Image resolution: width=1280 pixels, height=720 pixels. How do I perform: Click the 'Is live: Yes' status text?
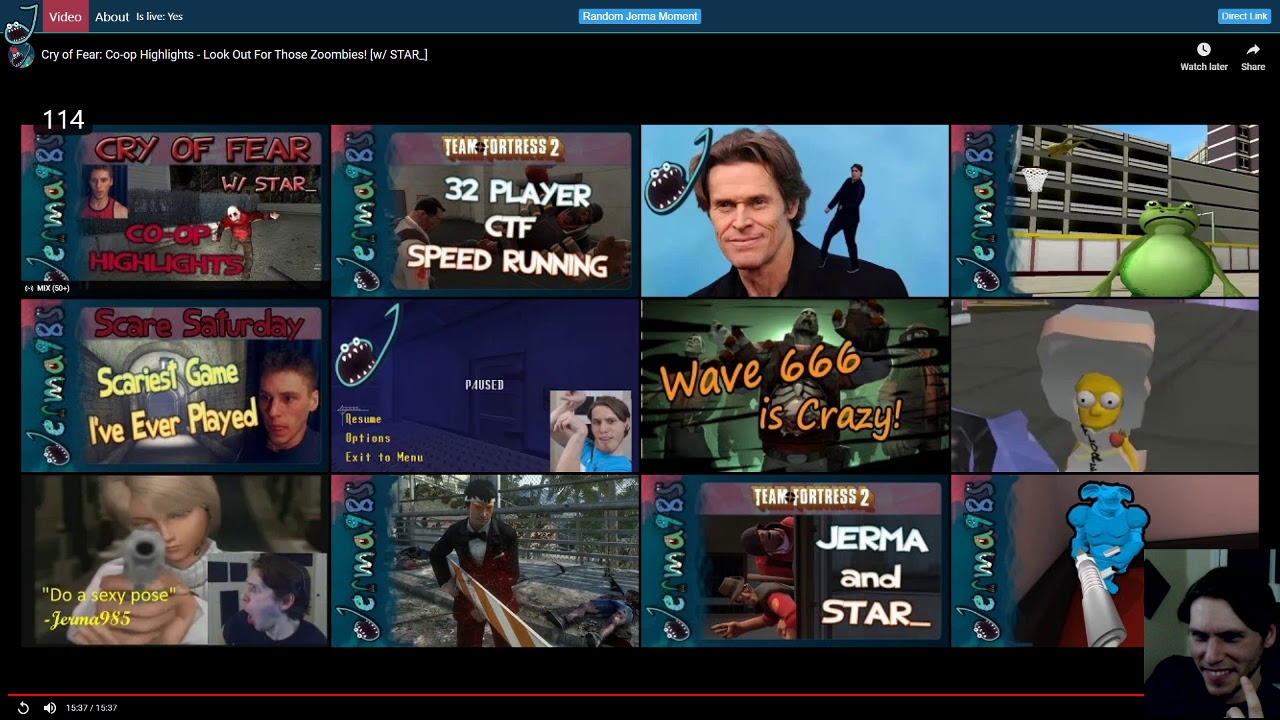159,16
